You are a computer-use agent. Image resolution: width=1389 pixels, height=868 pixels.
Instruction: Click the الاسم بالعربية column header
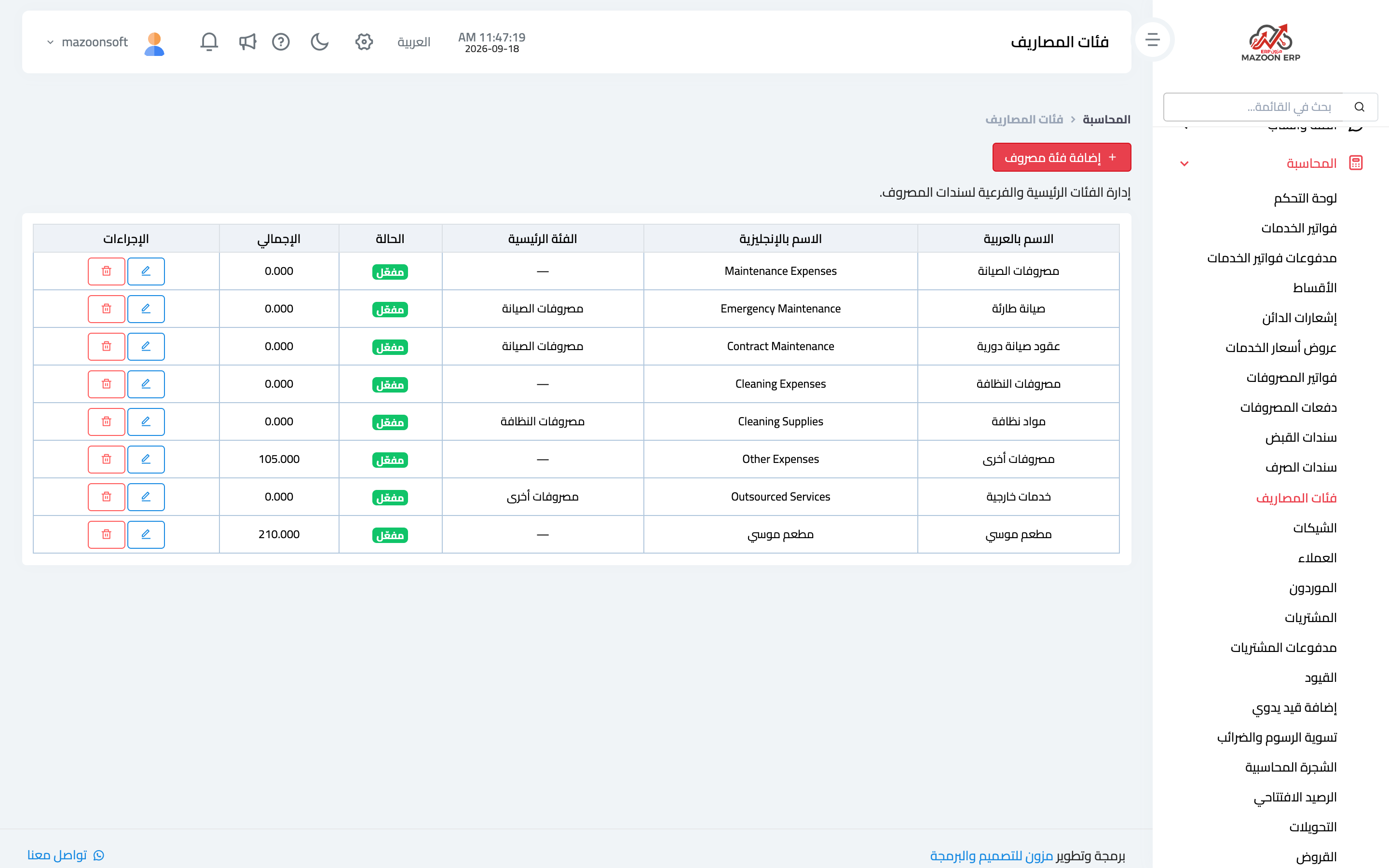coord(1018,239)
